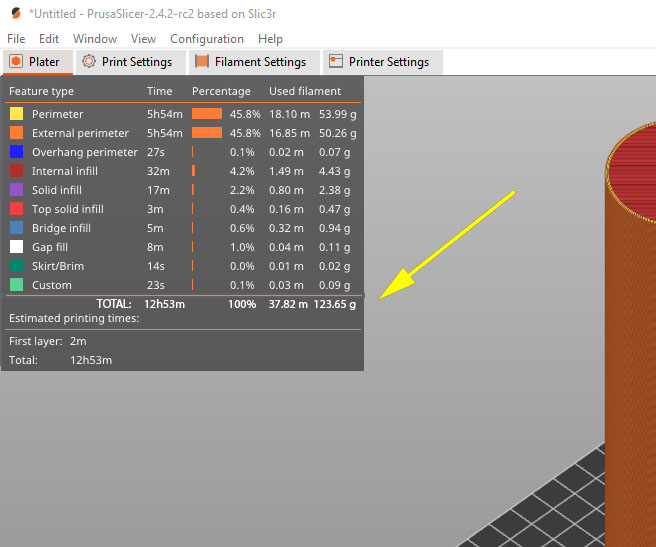Open the Configuration menu
Viewport: 656px width, 547px height.
click(x=207, y=39)
